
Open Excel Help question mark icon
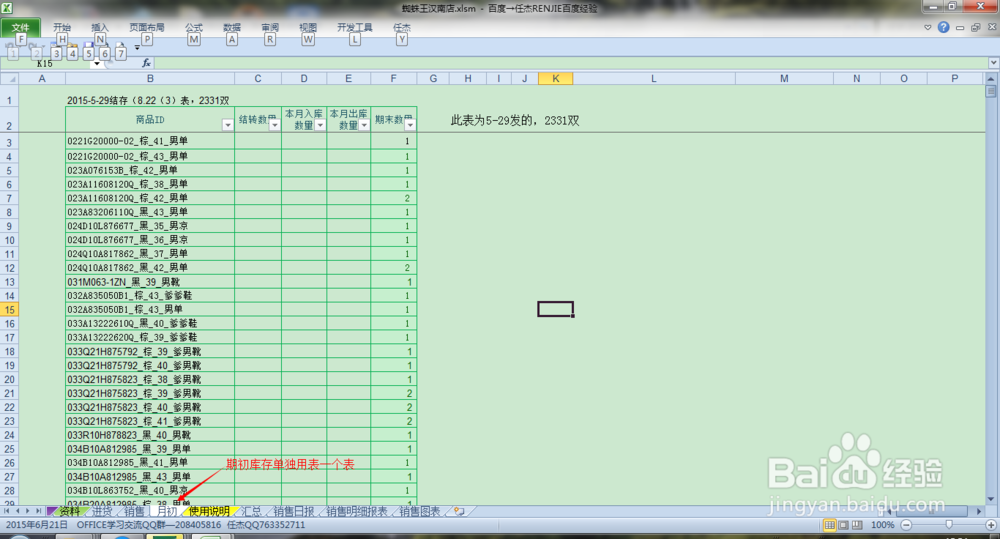pos(943,27)
